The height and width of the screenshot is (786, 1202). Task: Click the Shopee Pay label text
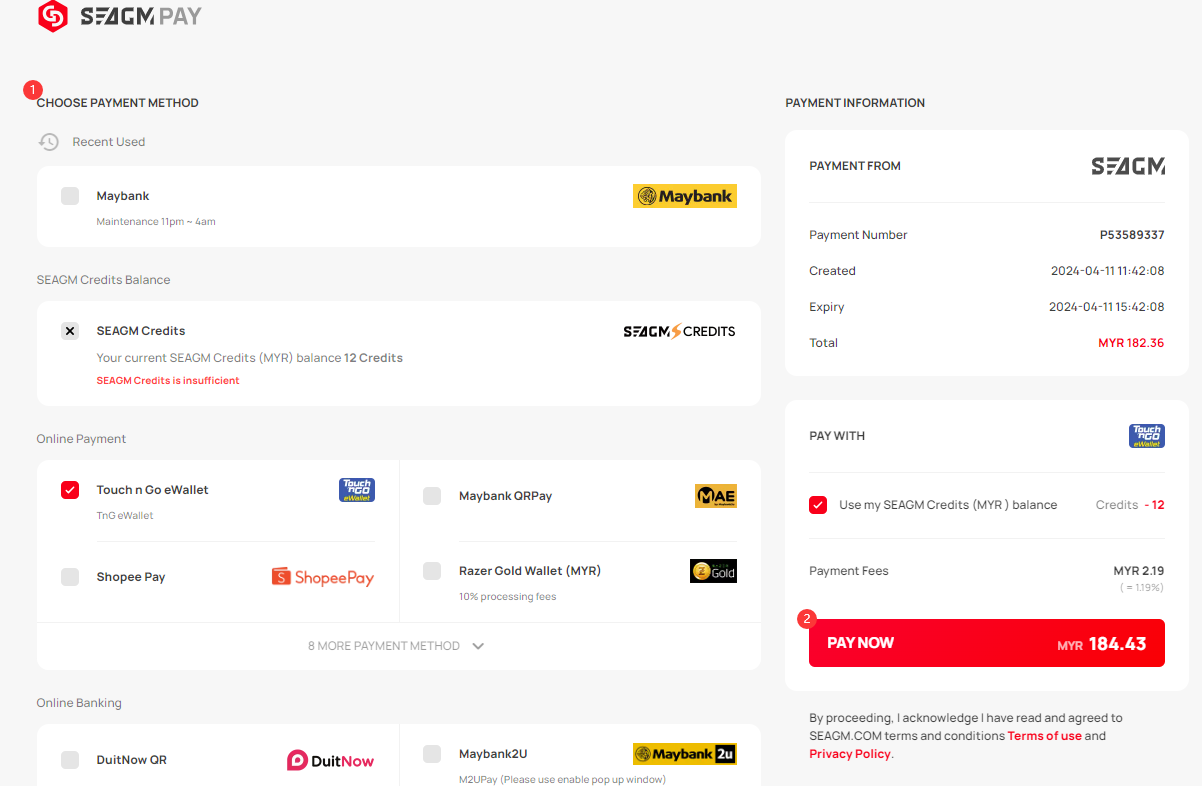(x=131, y=577)
